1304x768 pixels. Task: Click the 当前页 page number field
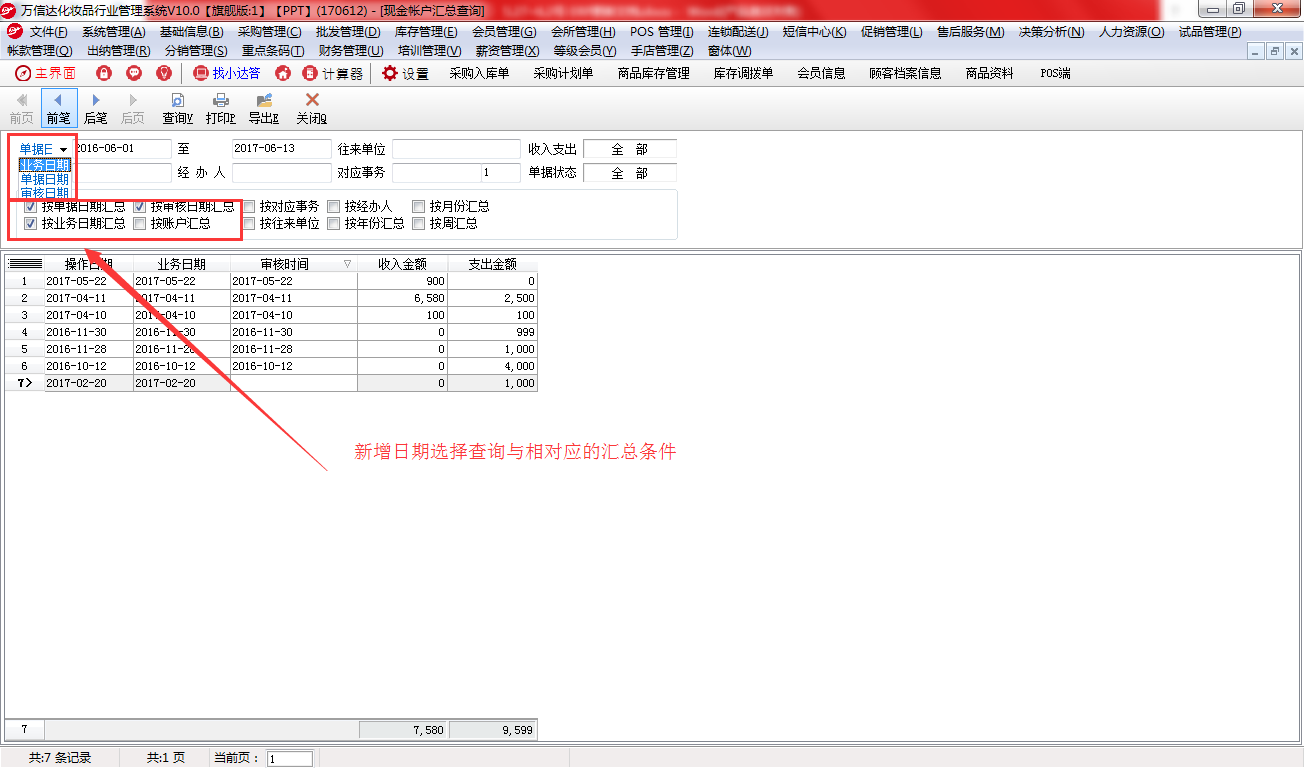click(x=290, y=758)
